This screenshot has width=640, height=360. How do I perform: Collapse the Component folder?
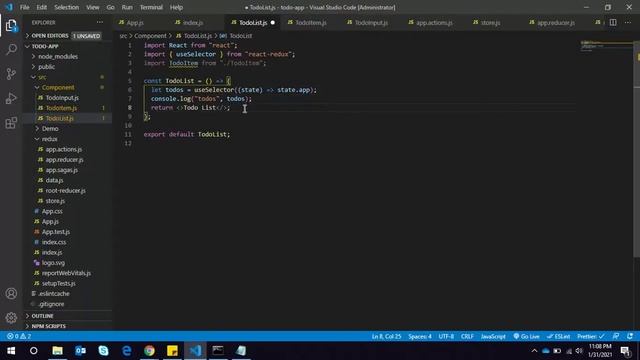pyautogui.click(x=58, y=87)
